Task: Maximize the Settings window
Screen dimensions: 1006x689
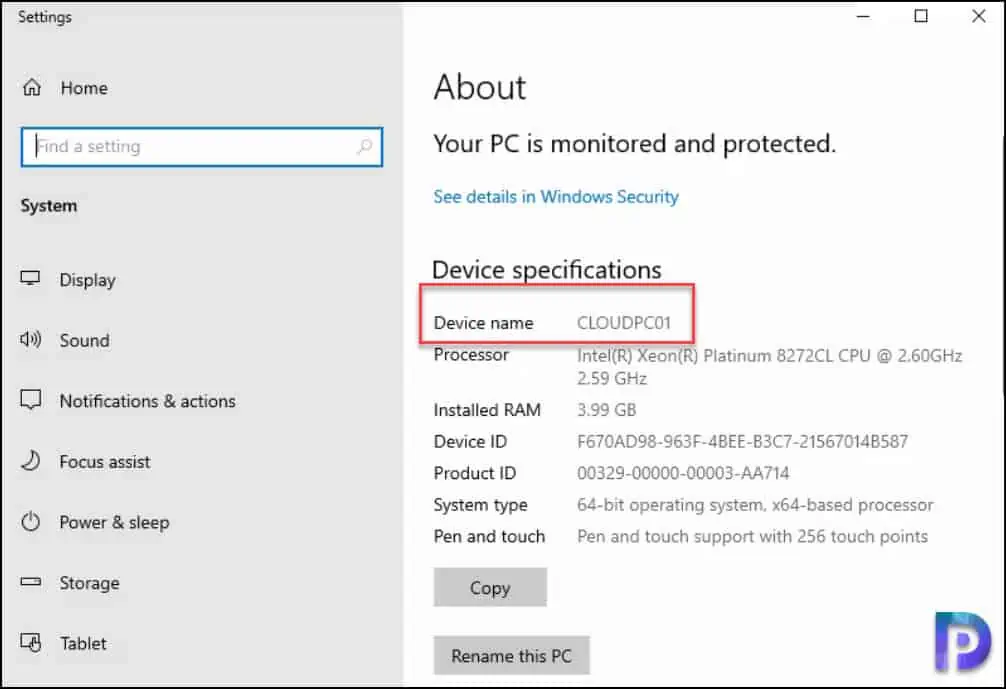Action: pyautogui.click(x=921, y=16)
